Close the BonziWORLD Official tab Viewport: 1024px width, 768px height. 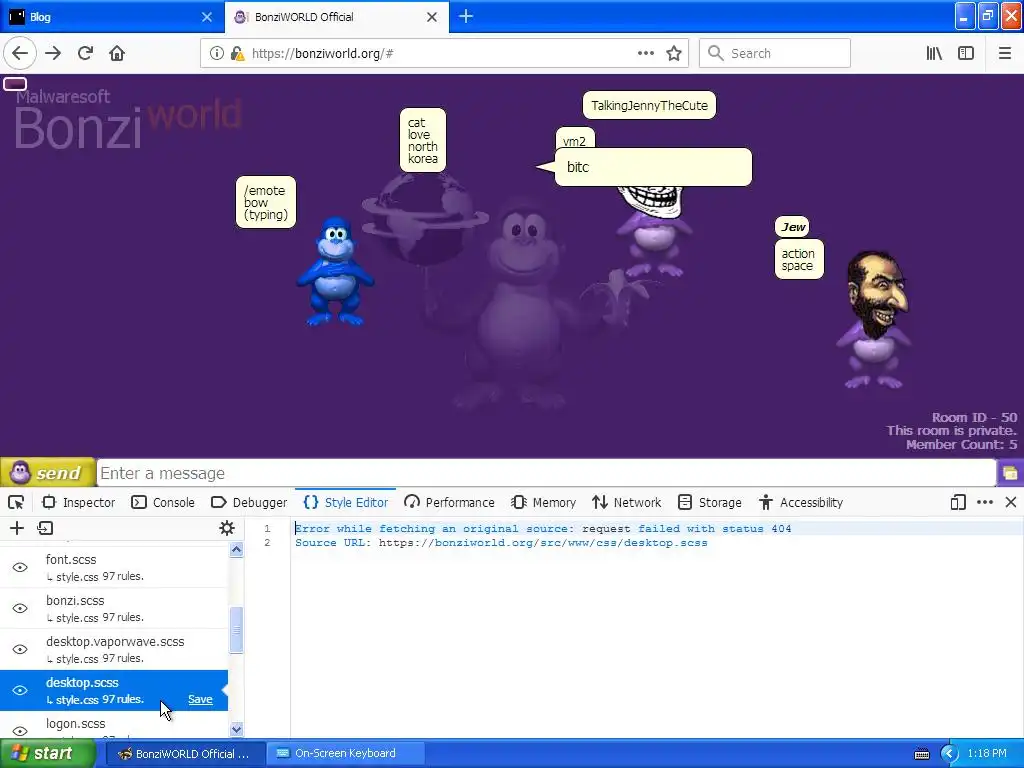[x=432, y=17]
